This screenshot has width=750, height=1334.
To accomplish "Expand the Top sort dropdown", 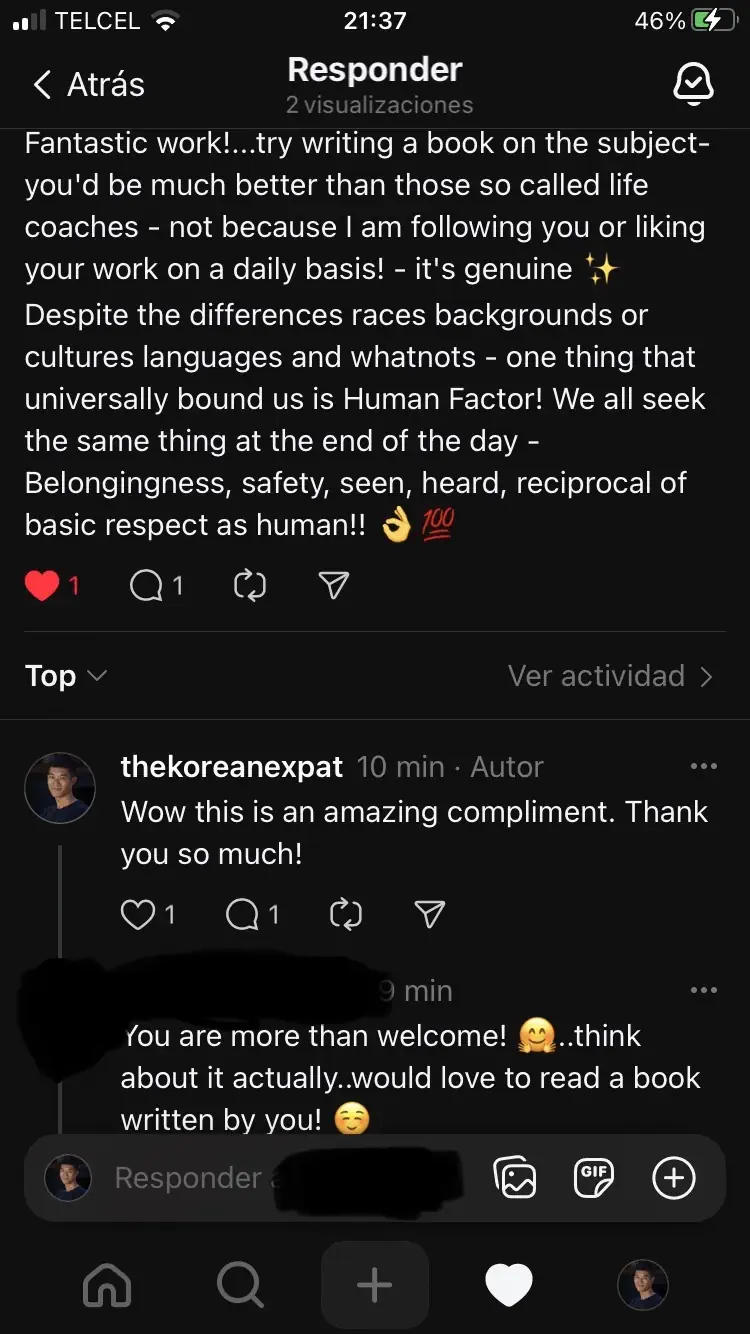I will [66, 676].
